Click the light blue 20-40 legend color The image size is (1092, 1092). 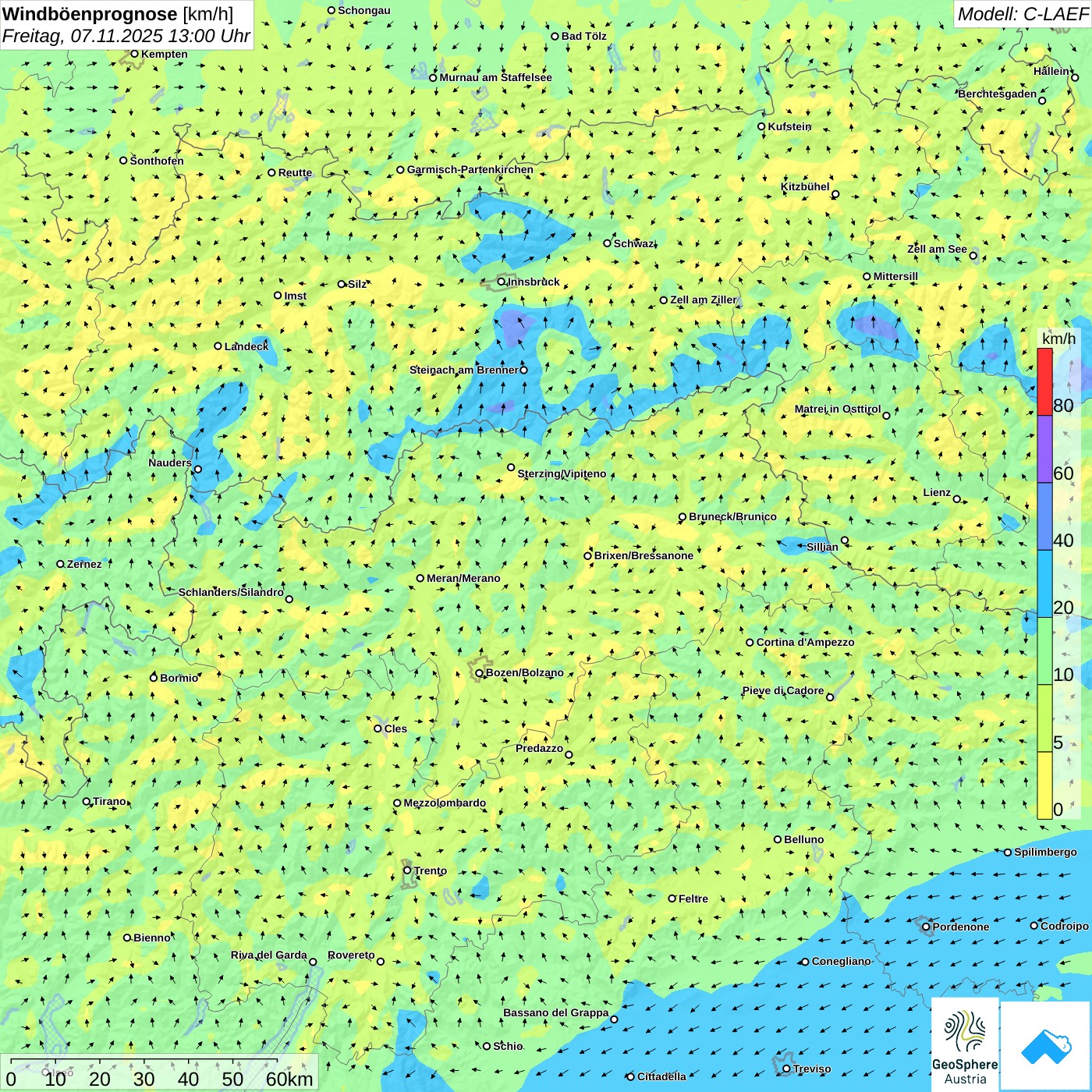tap(1044, 583)
